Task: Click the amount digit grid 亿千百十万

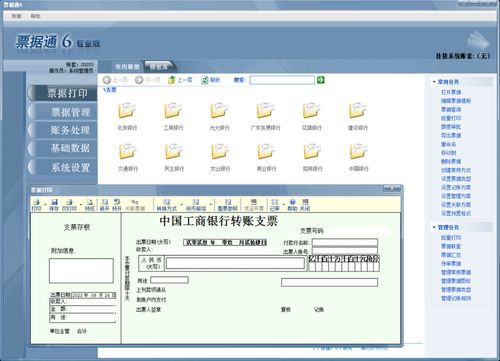Action: coord(344,263)
